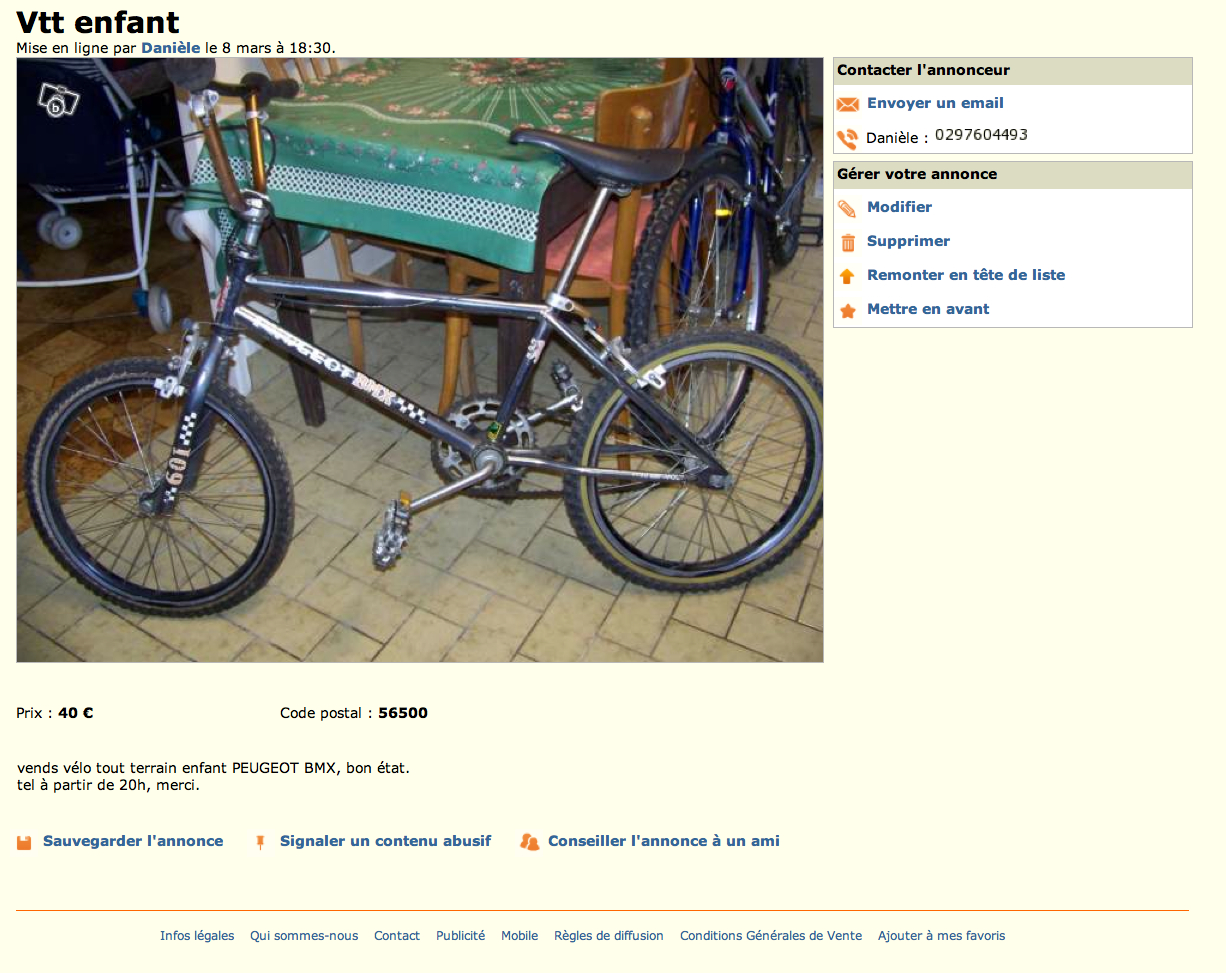Click the floppy disk save icon
The width and height of the screenshot is (1226, 973).
[25, 842]
